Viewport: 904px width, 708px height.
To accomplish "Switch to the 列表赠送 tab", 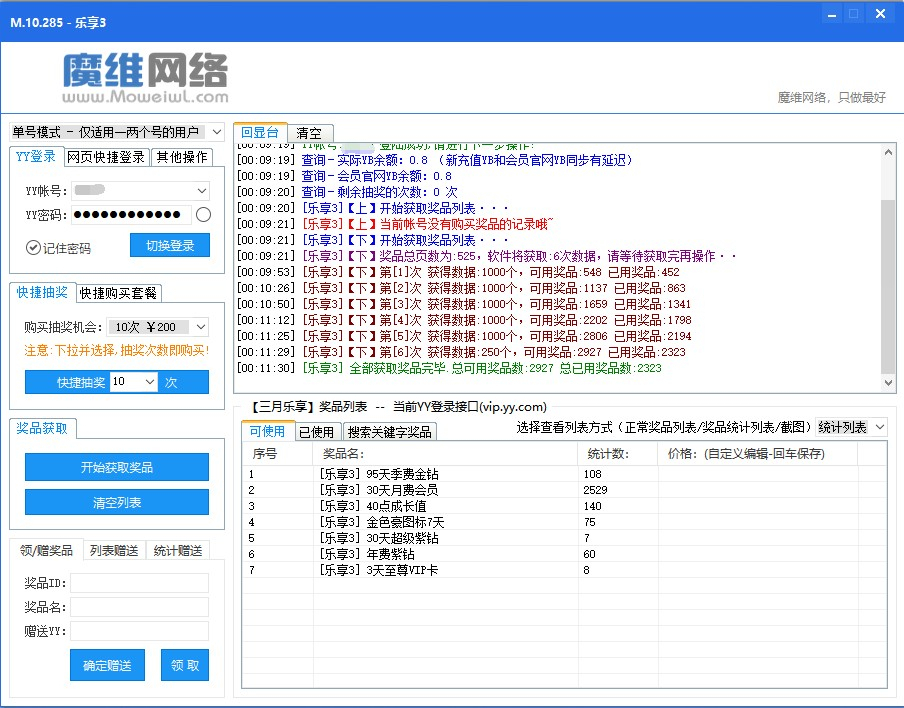I will [114, 551].
